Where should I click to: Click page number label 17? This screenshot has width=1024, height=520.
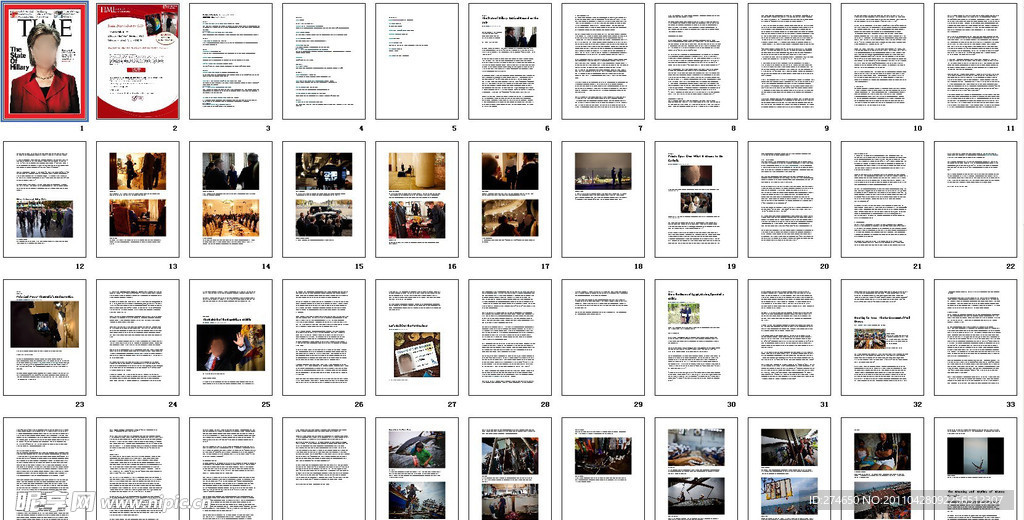[545, 266]
